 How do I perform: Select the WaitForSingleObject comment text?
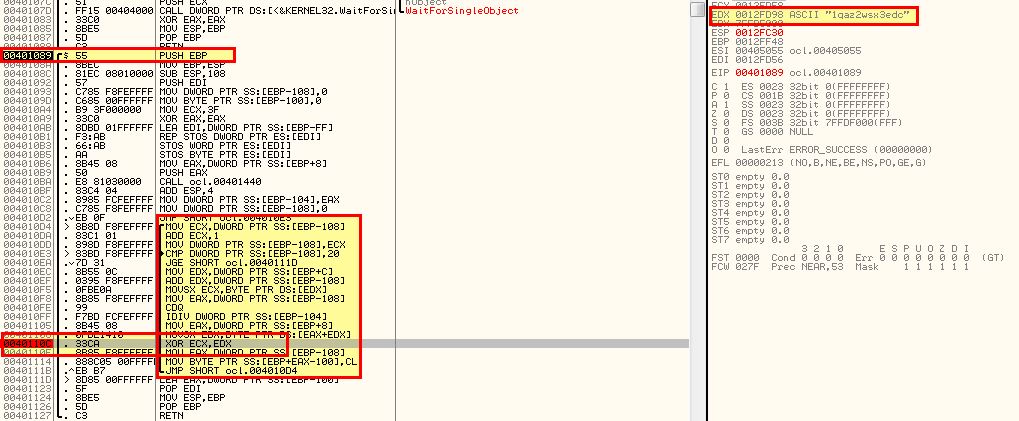pyautogui.click(x=462, y=11)
